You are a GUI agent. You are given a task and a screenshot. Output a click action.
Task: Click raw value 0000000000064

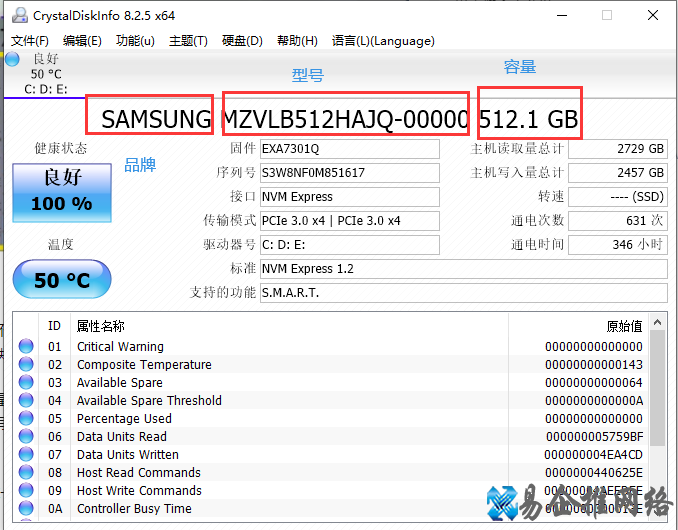594,383
